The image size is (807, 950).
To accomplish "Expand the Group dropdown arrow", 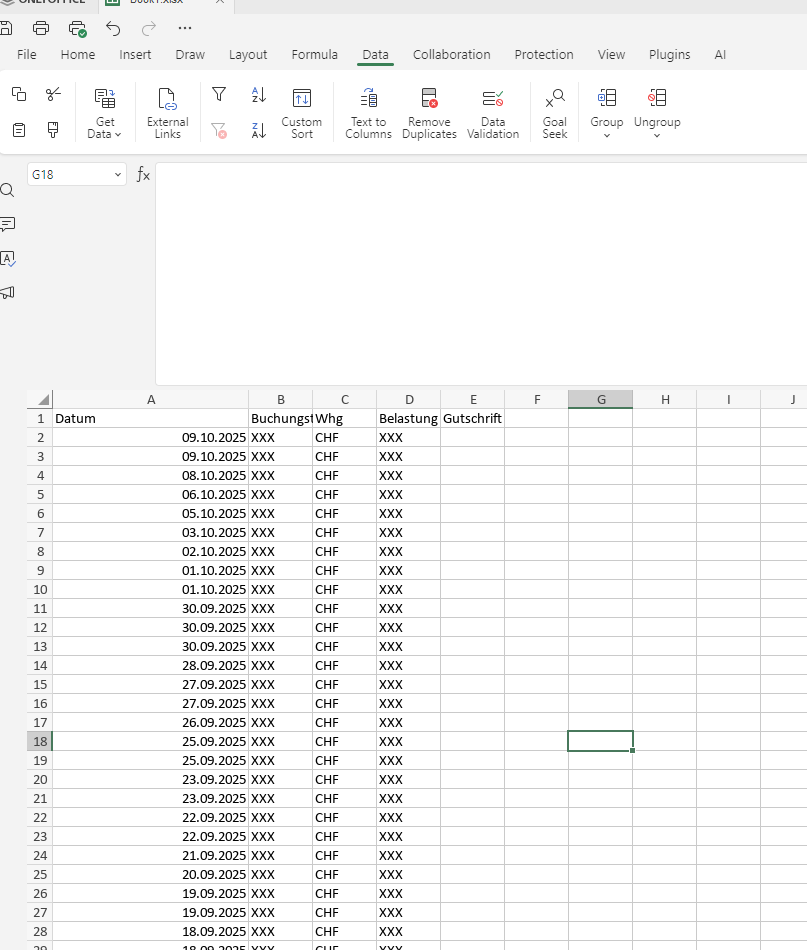I will click(606, 135).
